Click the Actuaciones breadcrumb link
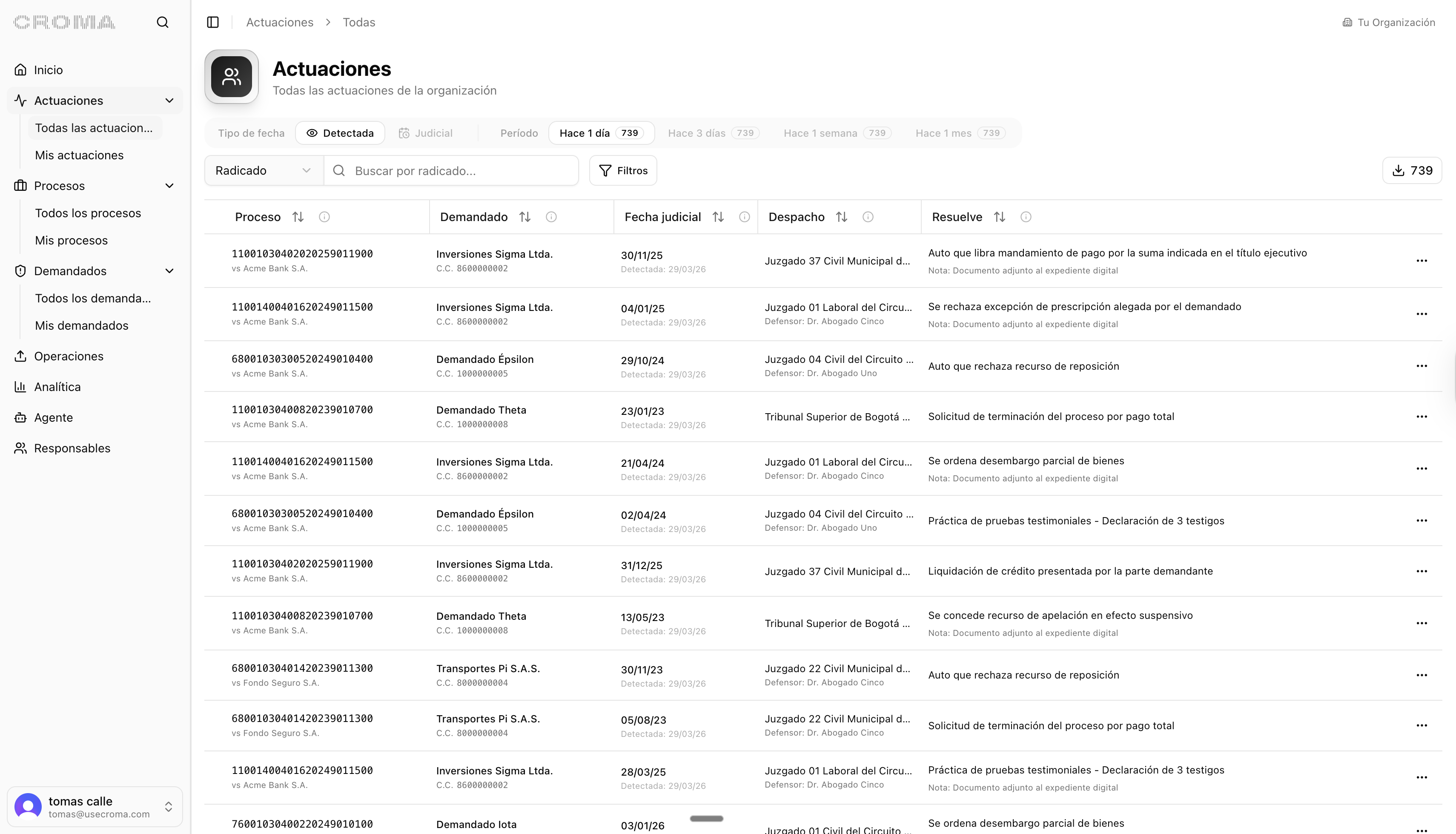This screenshot has width=1456, height=834. pos(279,22)
